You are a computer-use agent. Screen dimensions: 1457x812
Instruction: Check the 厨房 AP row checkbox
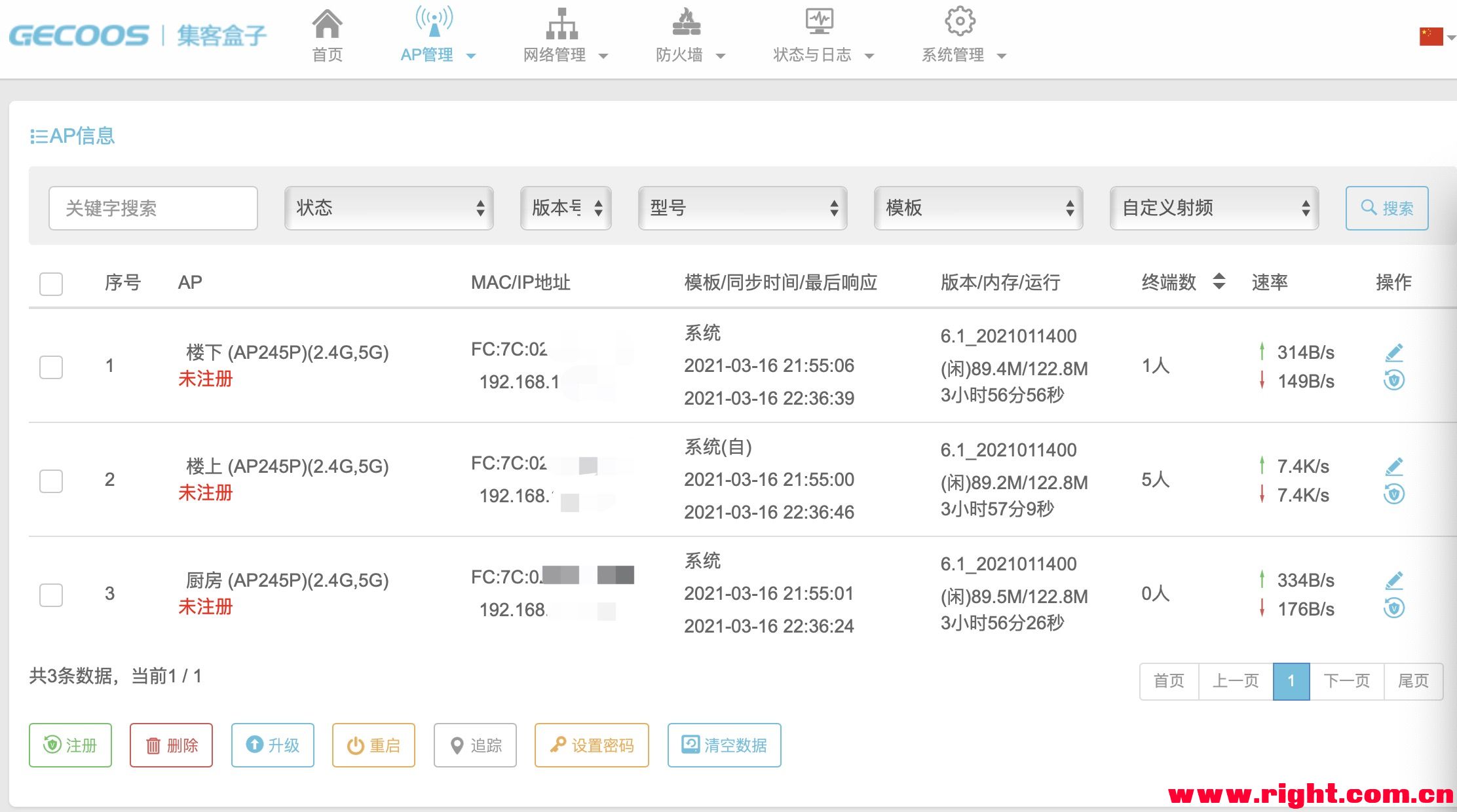coord(51,595)
